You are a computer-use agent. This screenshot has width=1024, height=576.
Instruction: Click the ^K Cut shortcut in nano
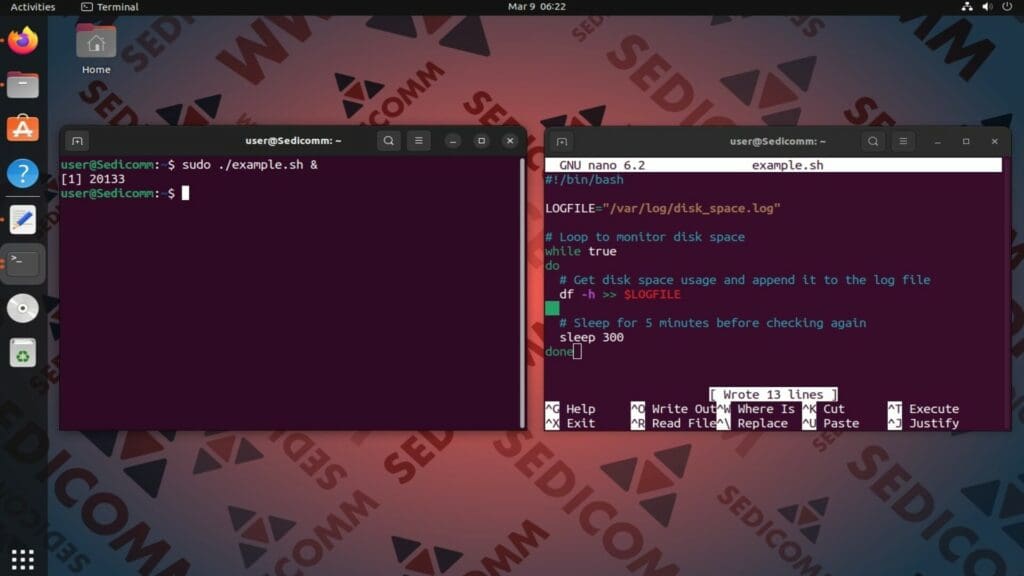(824, 409)
